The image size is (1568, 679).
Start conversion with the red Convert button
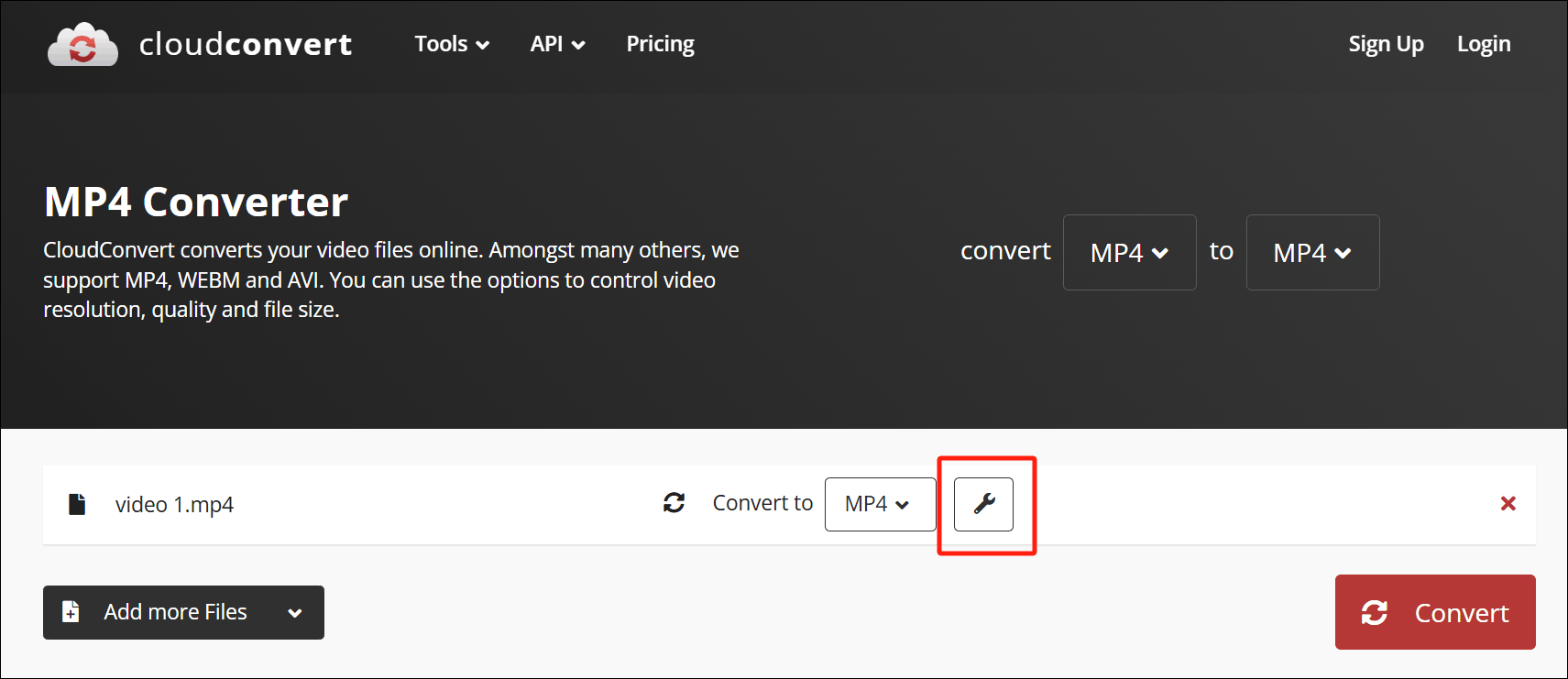1435,612
